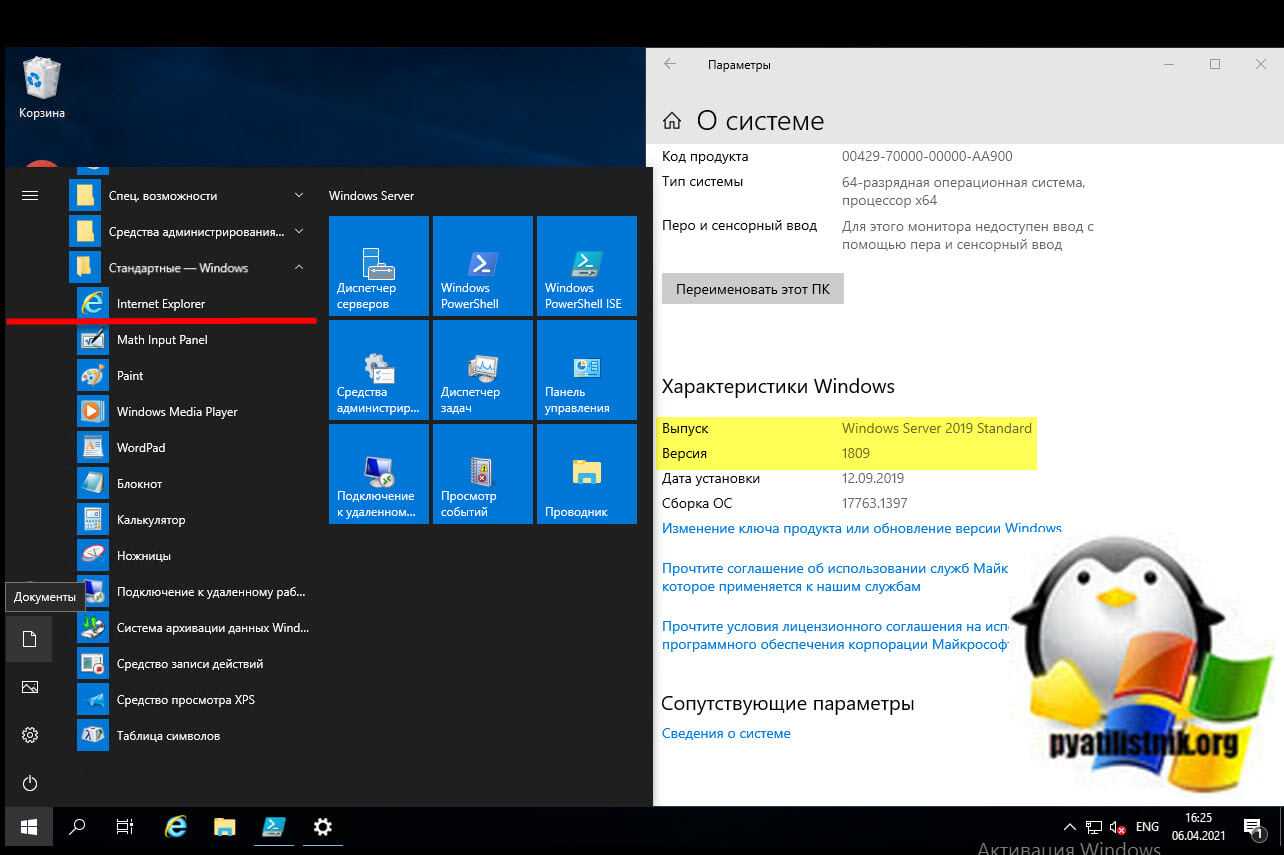This screenshot has width=1284, height=855.
Task: Switch to PowerShell on taskbar
Action: [273, 827]
